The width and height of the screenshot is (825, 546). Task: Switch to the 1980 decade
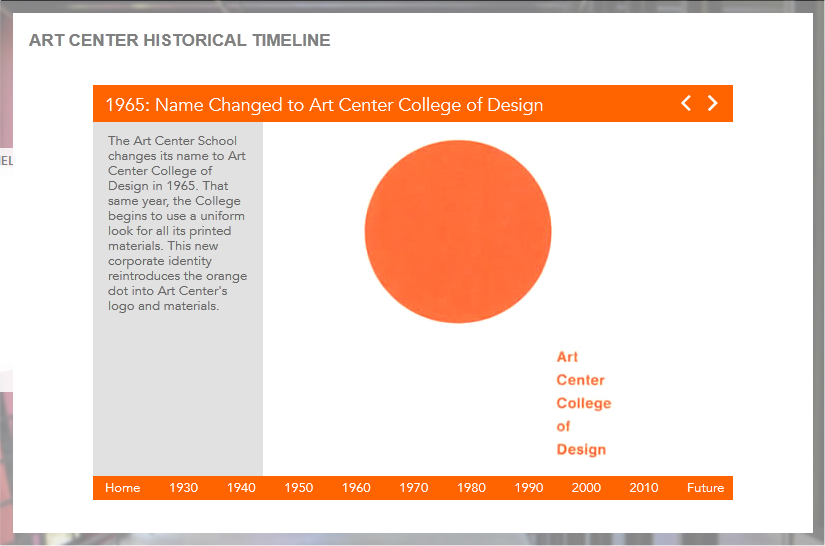click(471, 488)
